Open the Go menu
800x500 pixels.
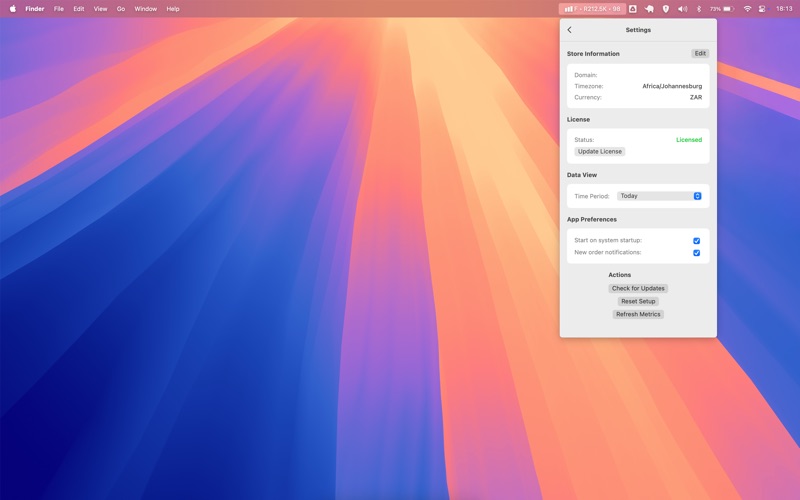[121, 9]
